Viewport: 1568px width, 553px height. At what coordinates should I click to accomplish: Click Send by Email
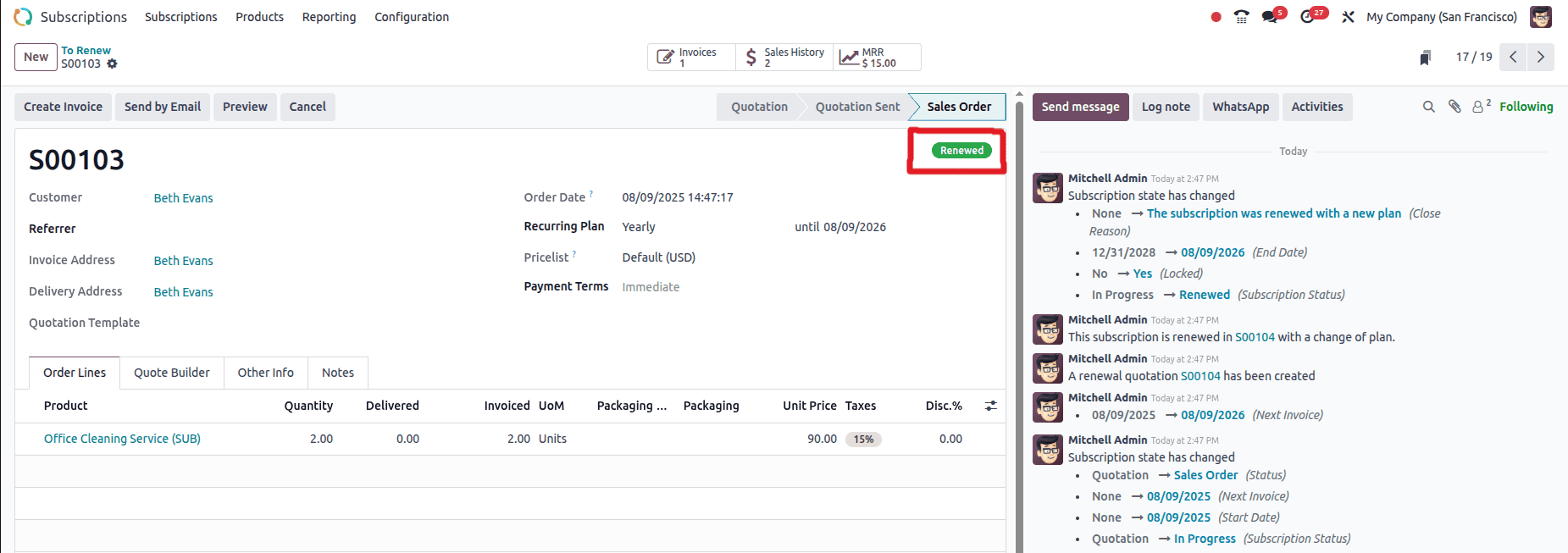pos(163,107)
